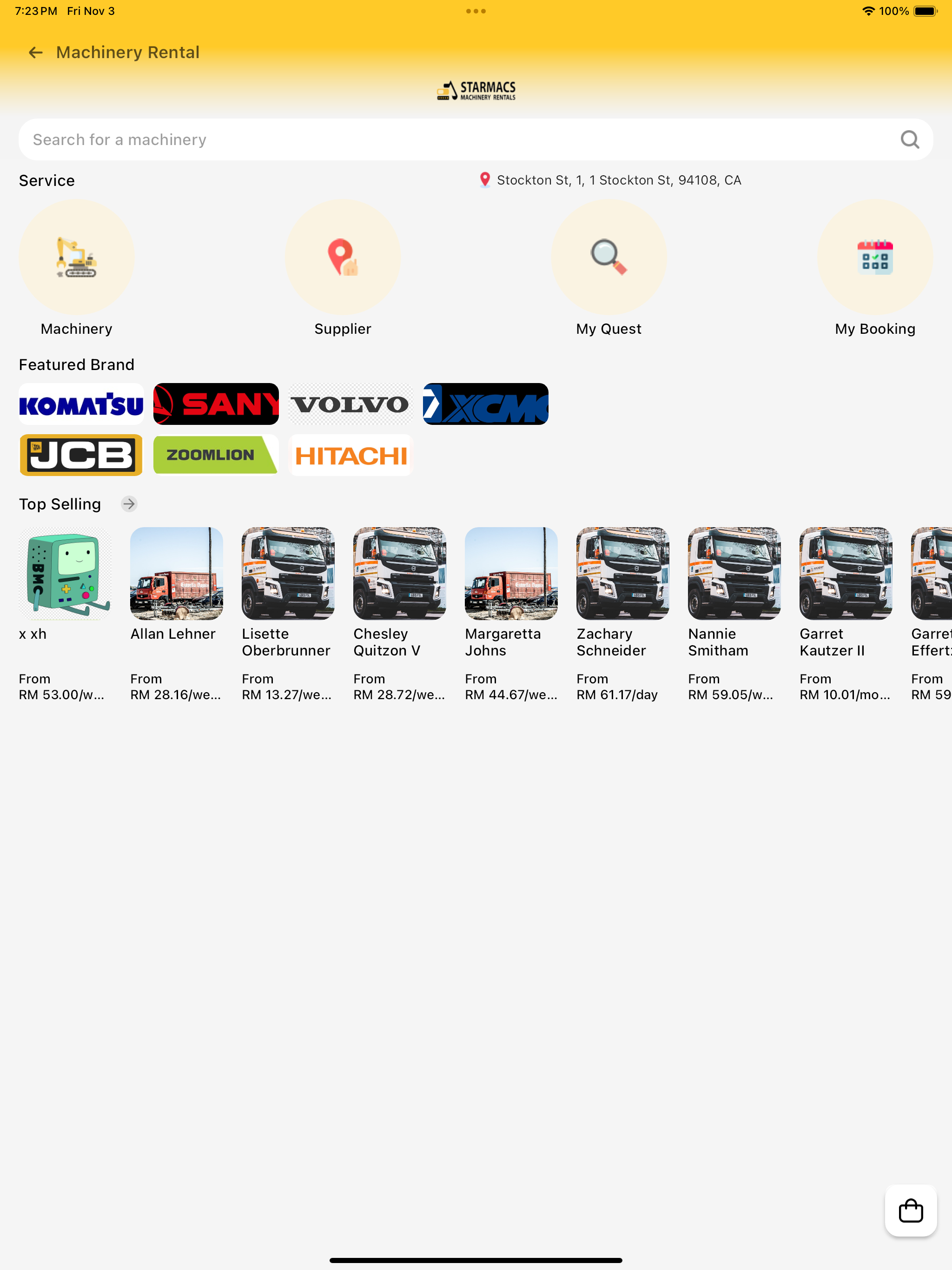952x1270 pixels.
Task: Select the Hitachi brand logo
Action: tap(351, 455)
